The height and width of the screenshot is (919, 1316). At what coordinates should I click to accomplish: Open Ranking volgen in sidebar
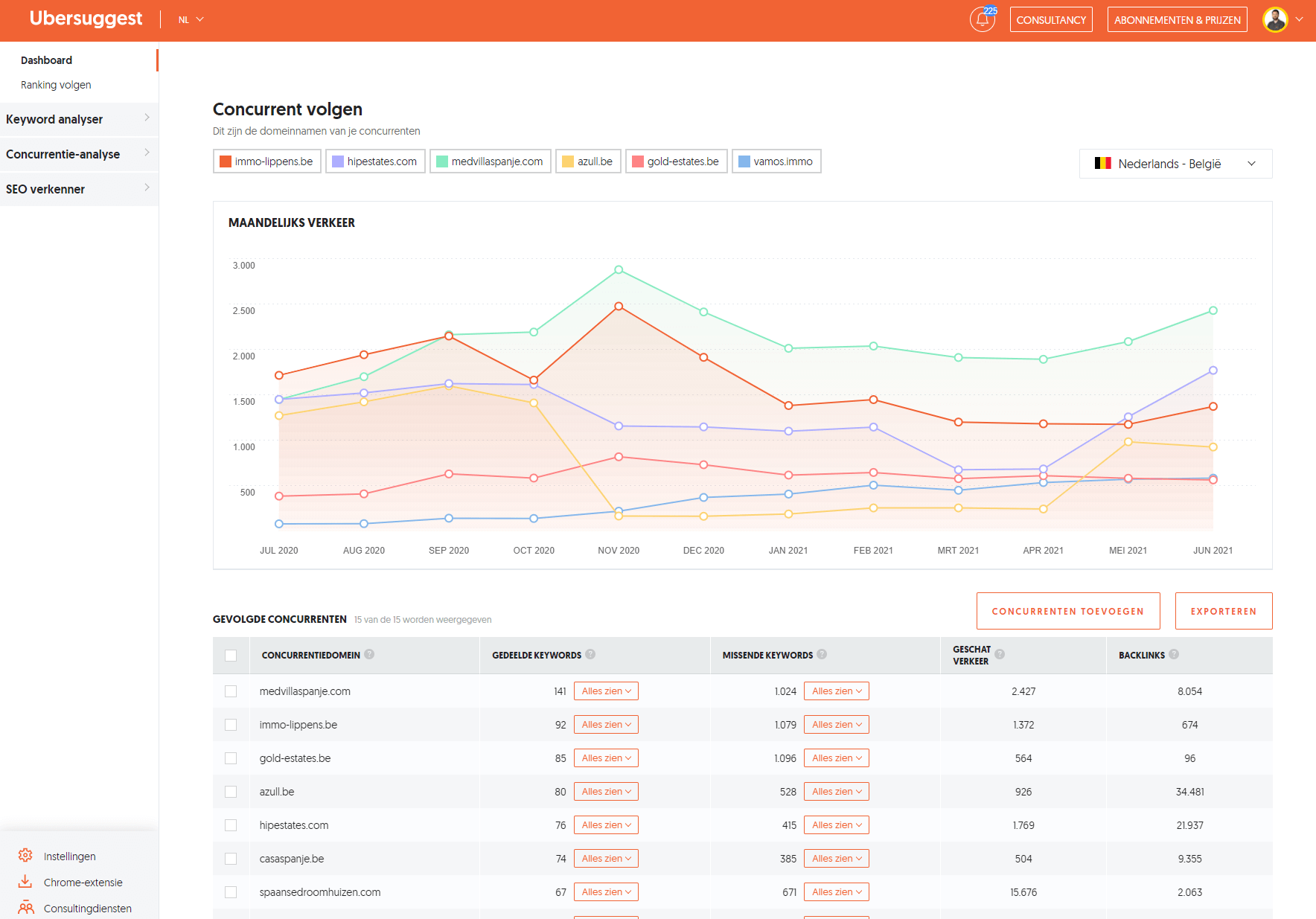[56, 85]
